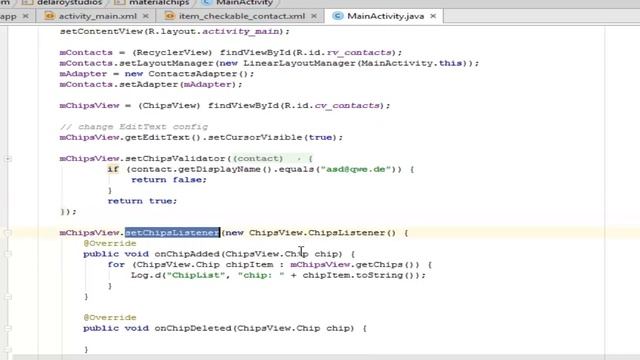Click onChipAdded closing-brace fold marker
The height and width of the screenshot is (360, 640).
8,297
